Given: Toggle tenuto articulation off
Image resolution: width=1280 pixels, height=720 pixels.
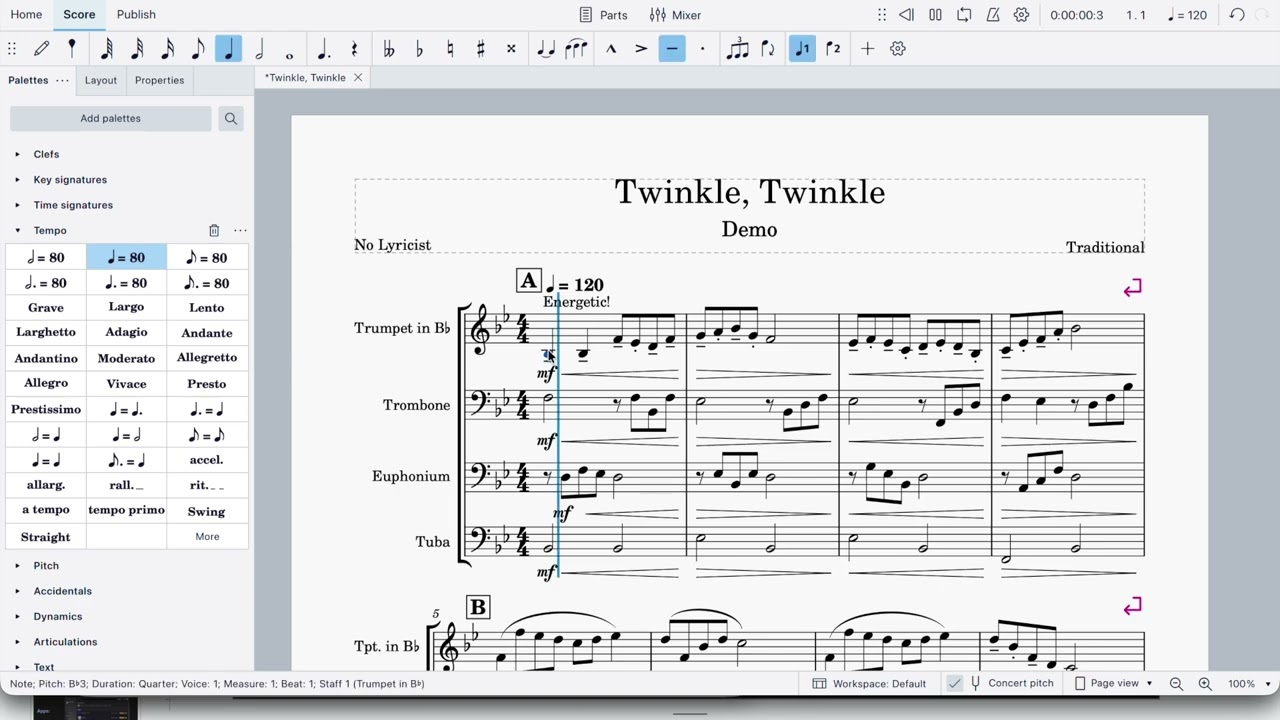Looking at the screenshot, I should (672, 48).
